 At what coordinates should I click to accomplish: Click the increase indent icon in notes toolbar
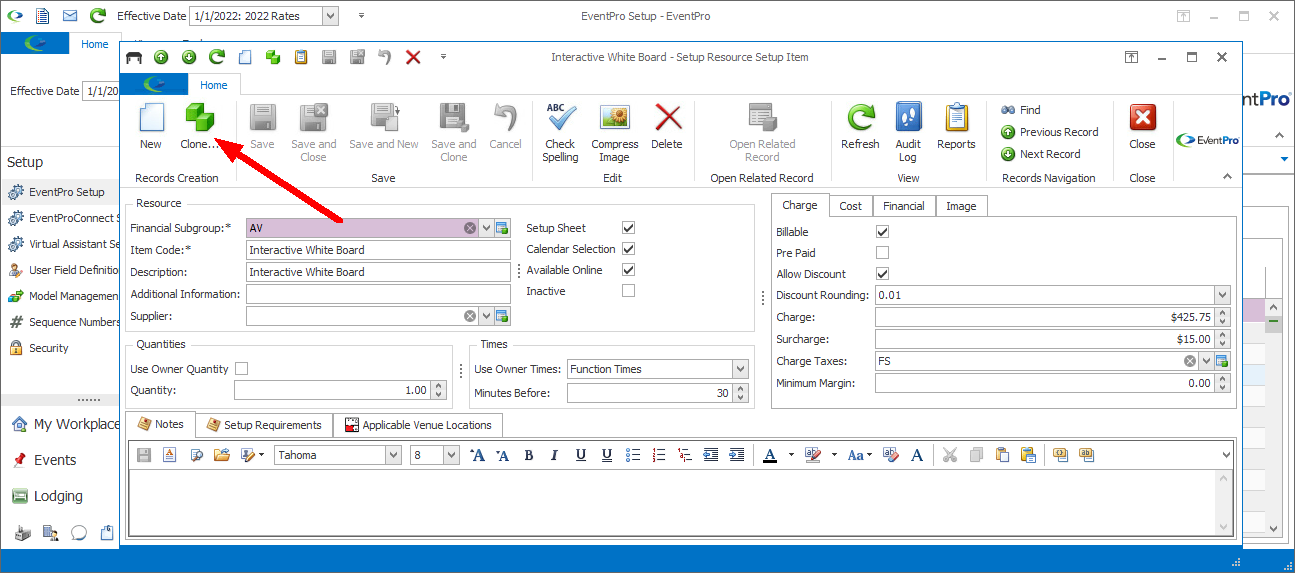(x=737, y=455)
